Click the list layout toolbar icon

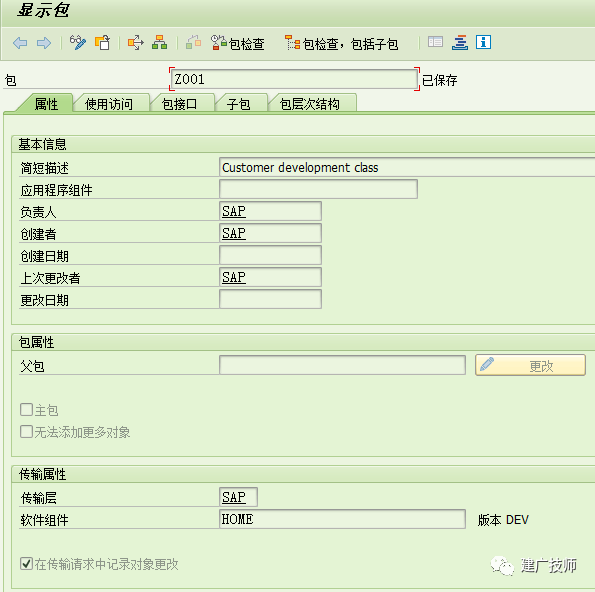coord(435,42)
